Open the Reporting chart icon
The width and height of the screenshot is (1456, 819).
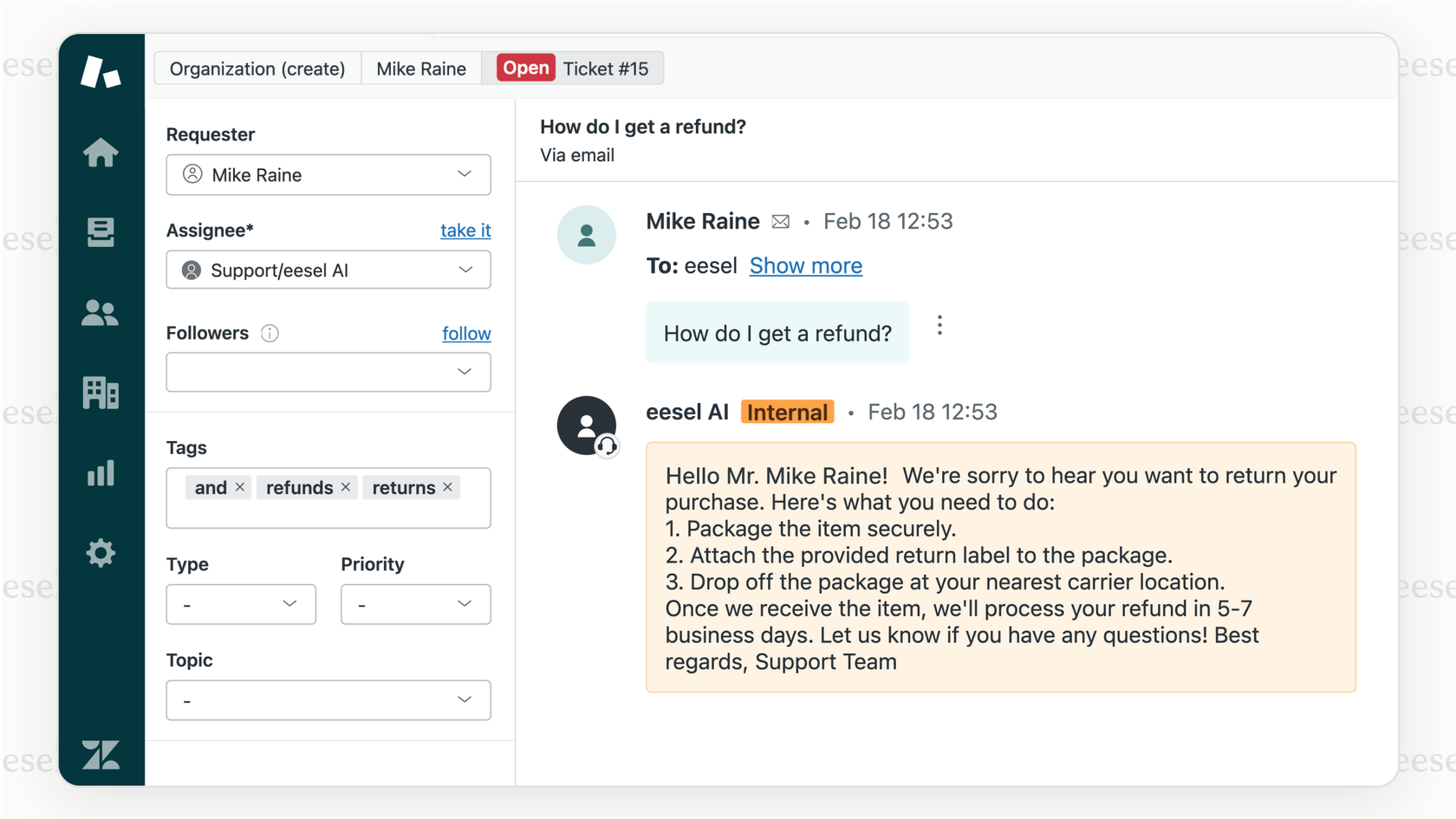pos(101,473)
